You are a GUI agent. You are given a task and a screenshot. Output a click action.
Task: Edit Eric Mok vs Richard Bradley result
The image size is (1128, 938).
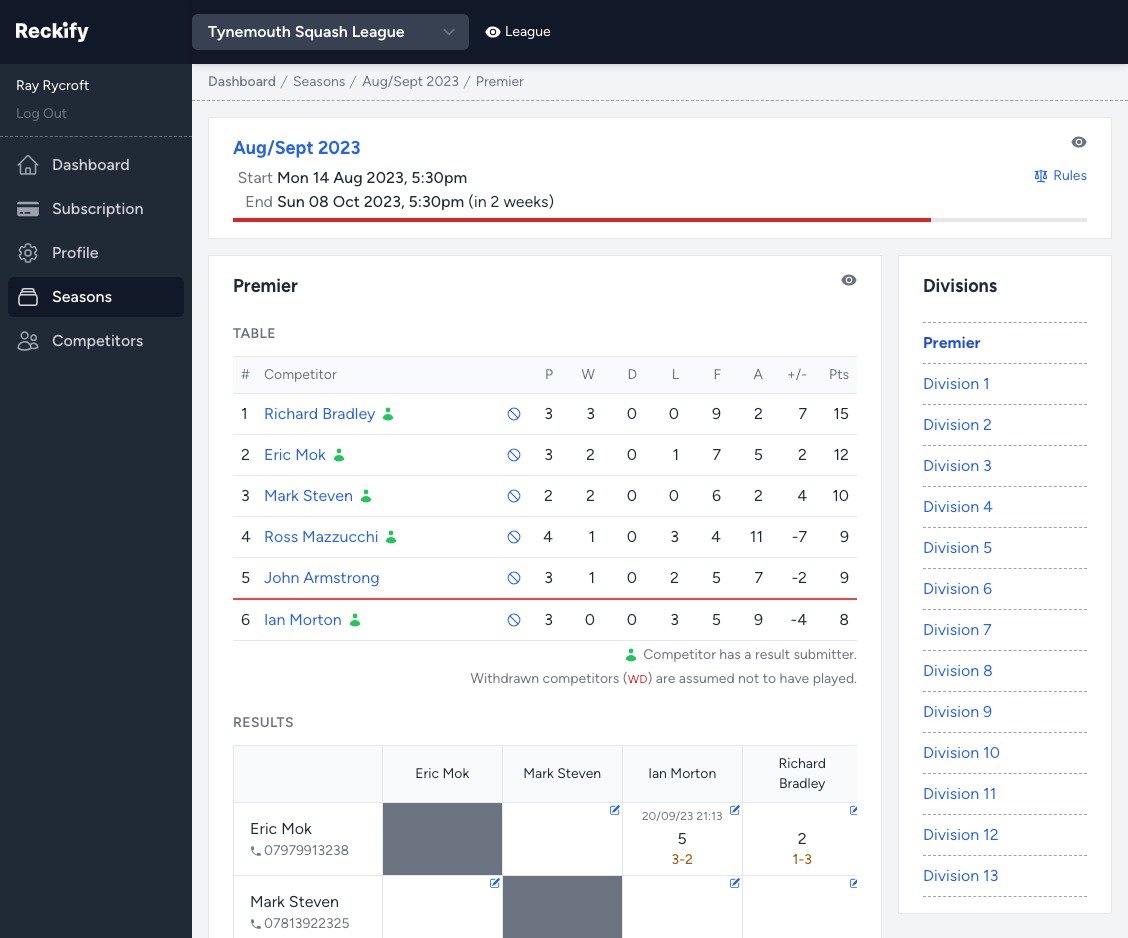point(853,810)
